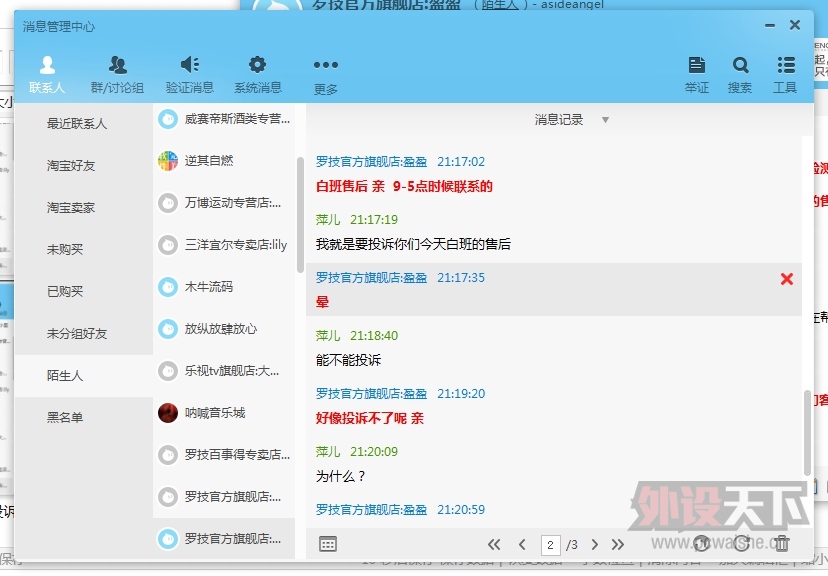Switch to 群/讨论组 tab
Screen dimensions: 828x576
(117, 74)
